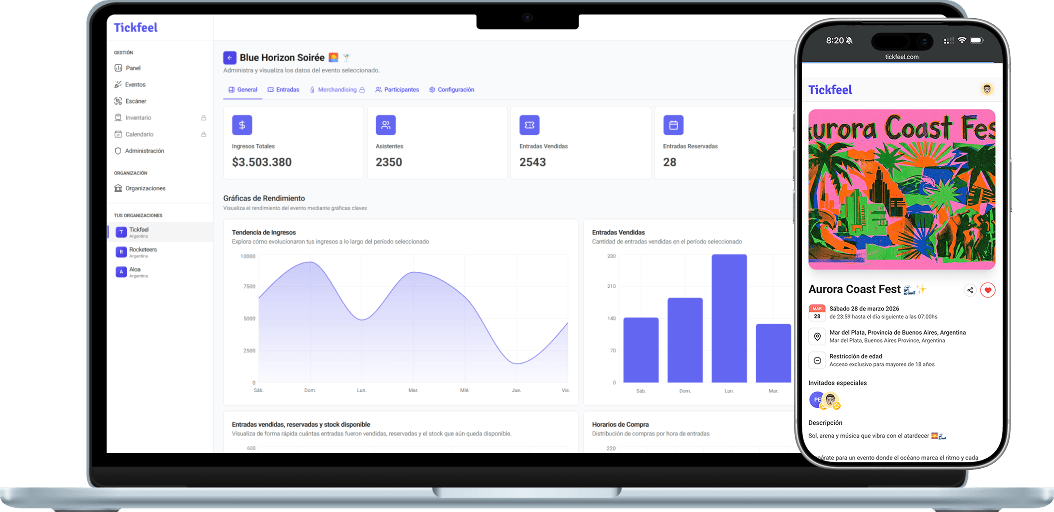
Task: Tap the profile avatar in phone header
Action: (987, 89)
